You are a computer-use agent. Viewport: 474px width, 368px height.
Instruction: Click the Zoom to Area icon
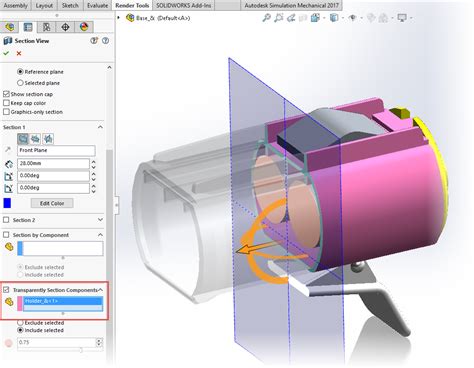278,18
